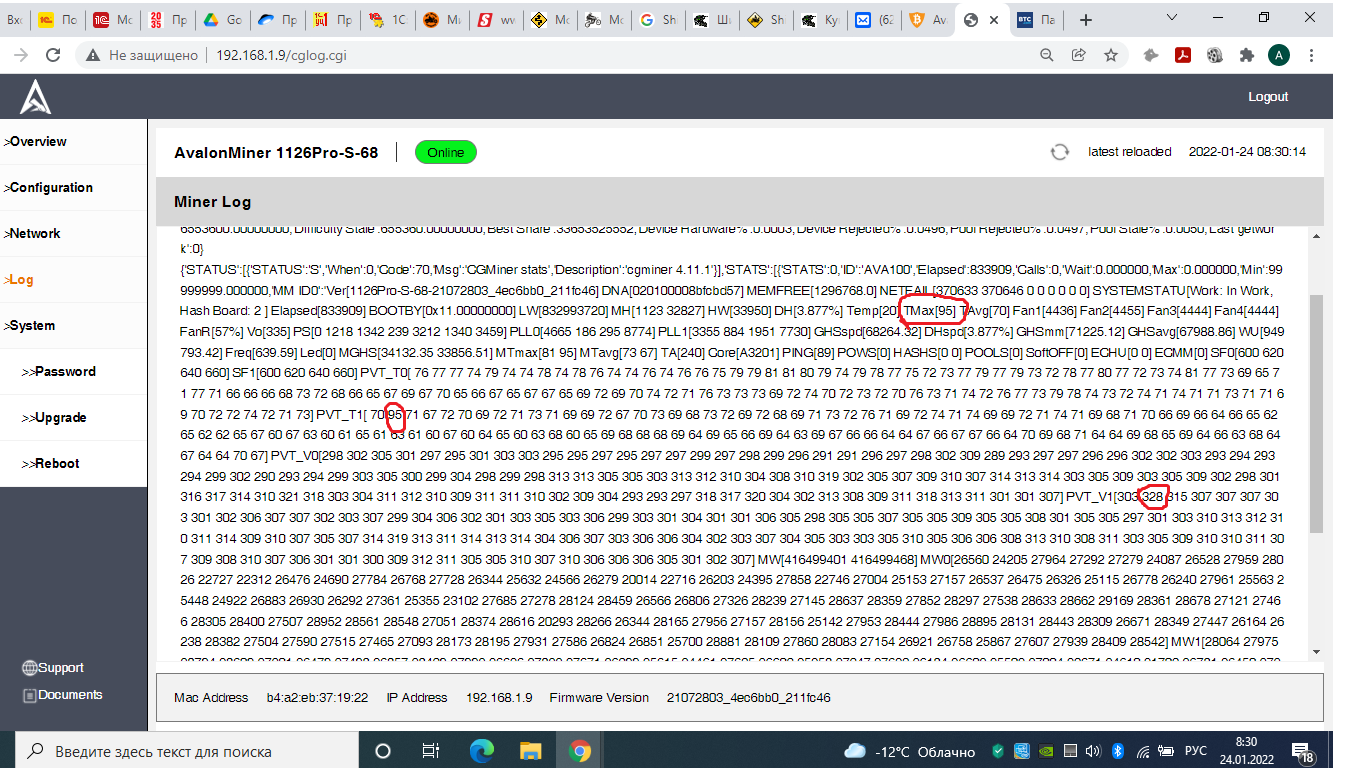
Task: Click the miner log scrollbar thumb
Action: [x=1315, y=415]
